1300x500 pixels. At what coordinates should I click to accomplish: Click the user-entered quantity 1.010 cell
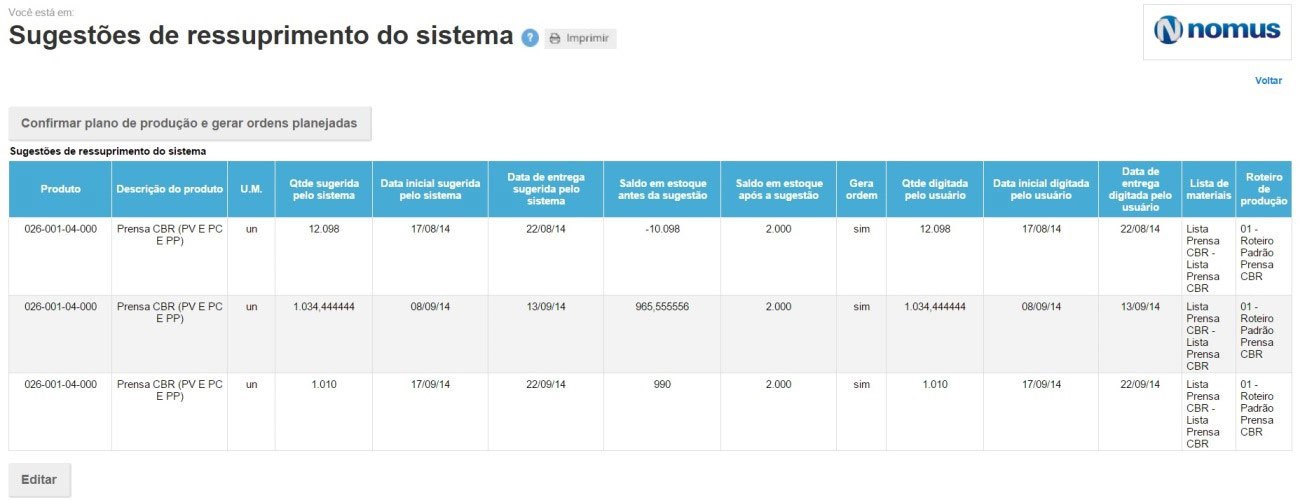935,385
